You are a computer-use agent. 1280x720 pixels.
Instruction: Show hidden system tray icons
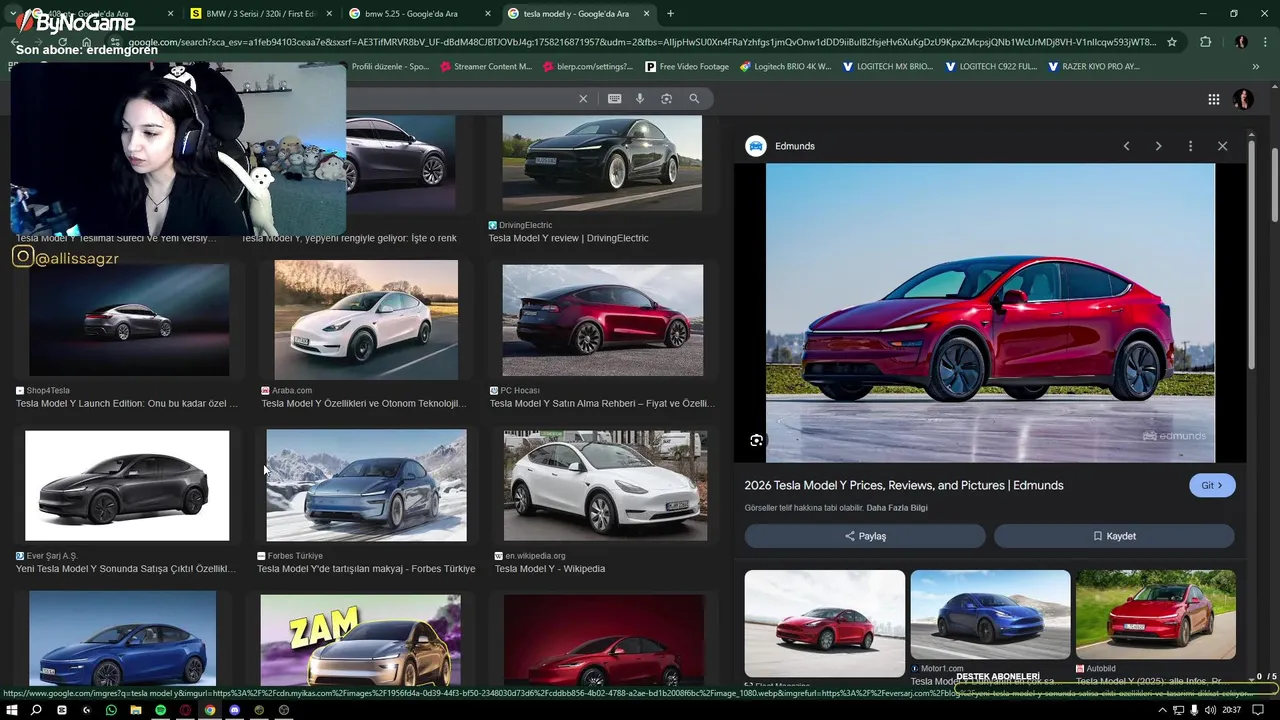point(1162,710)
